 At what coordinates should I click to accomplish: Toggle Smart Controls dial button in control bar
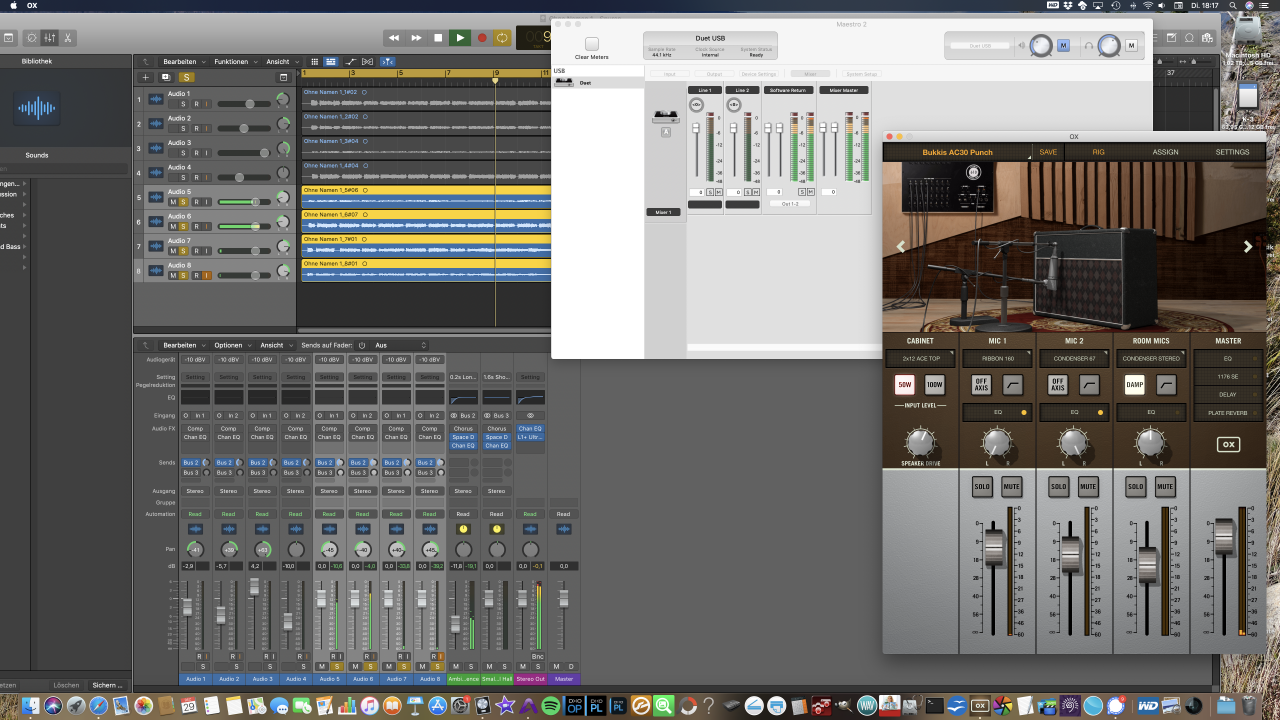coord(32,38)
